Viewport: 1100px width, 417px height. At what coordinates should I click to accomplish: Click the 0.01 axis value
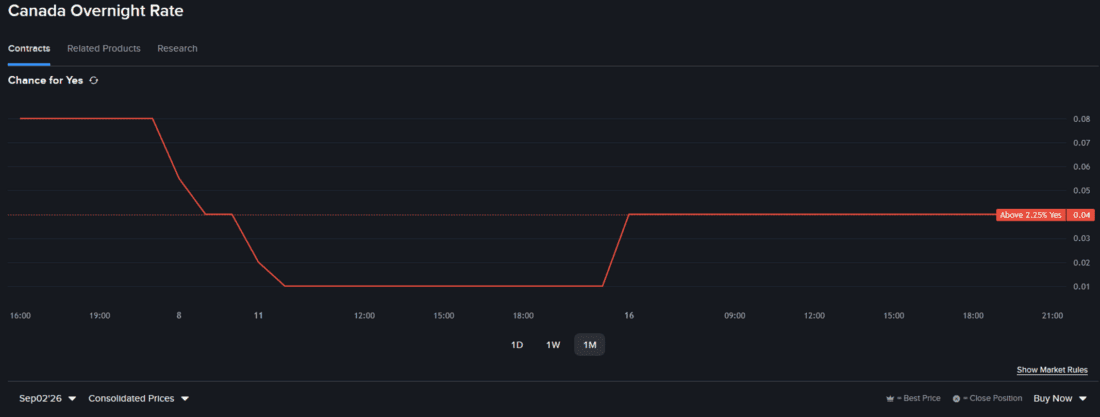coord(1081,286)
